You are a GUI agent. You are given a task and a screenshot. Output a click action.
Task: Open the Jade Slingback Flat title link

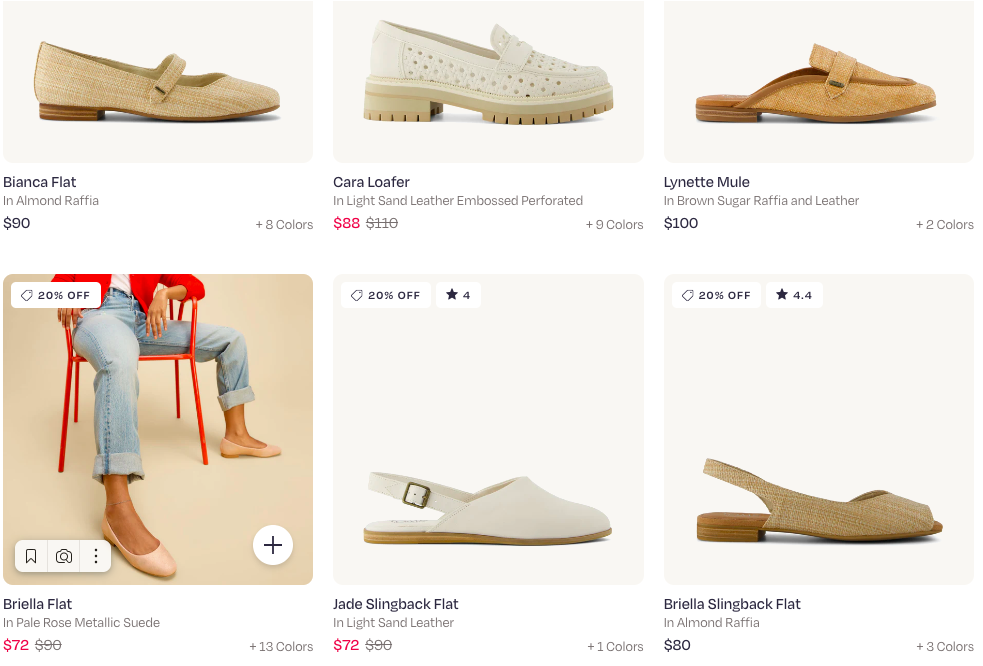[396, 604]
